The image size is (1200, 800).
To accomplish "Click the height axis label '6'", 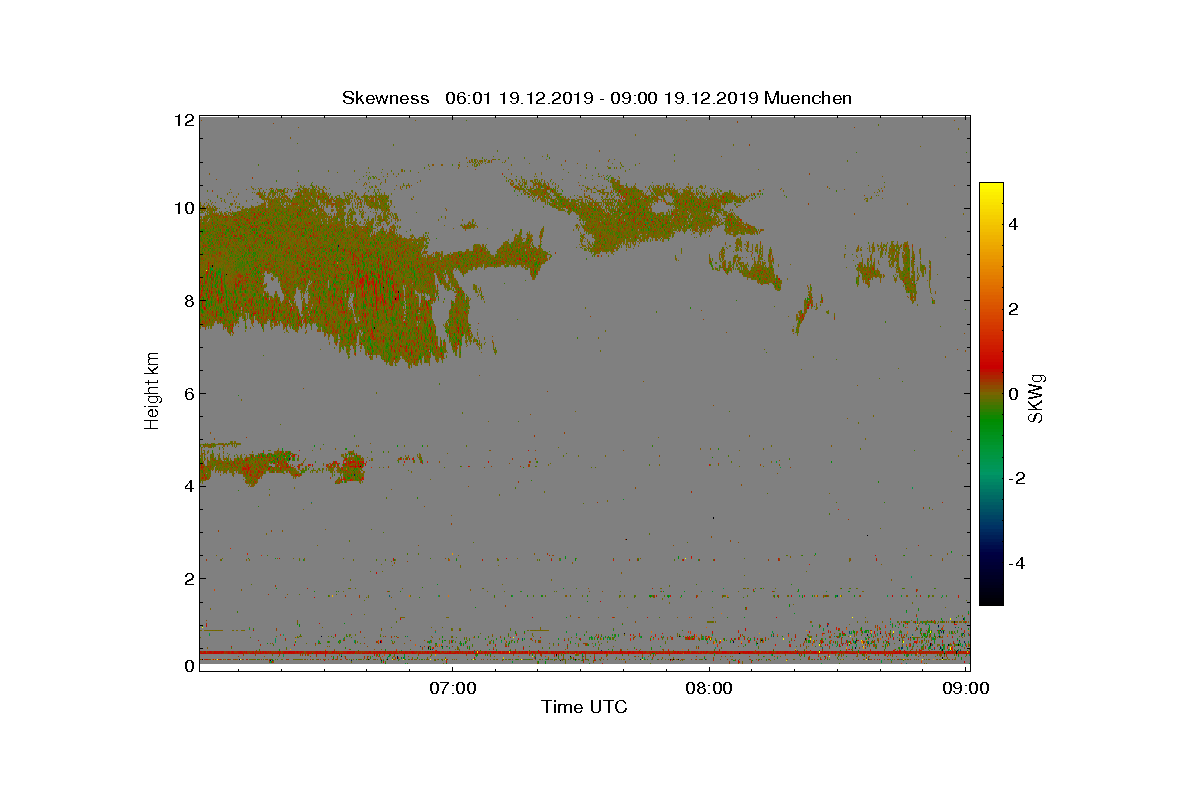I will [188, 394].
